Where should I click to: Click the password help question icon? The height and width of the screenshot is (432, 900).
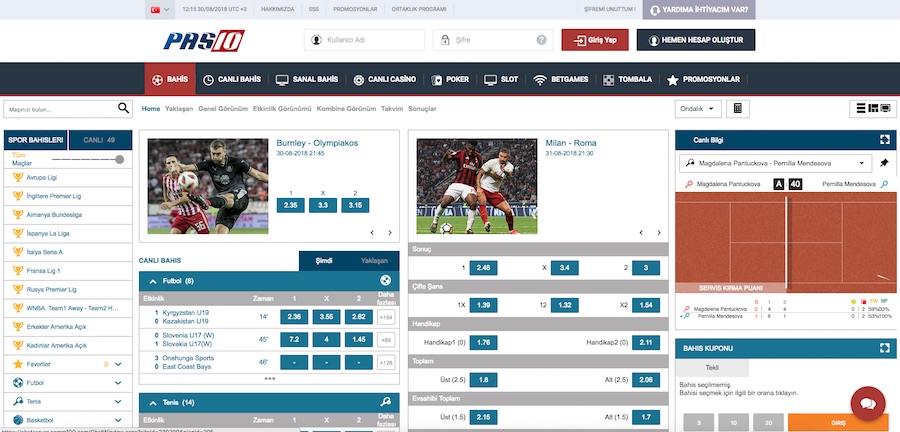pos(542,40)
